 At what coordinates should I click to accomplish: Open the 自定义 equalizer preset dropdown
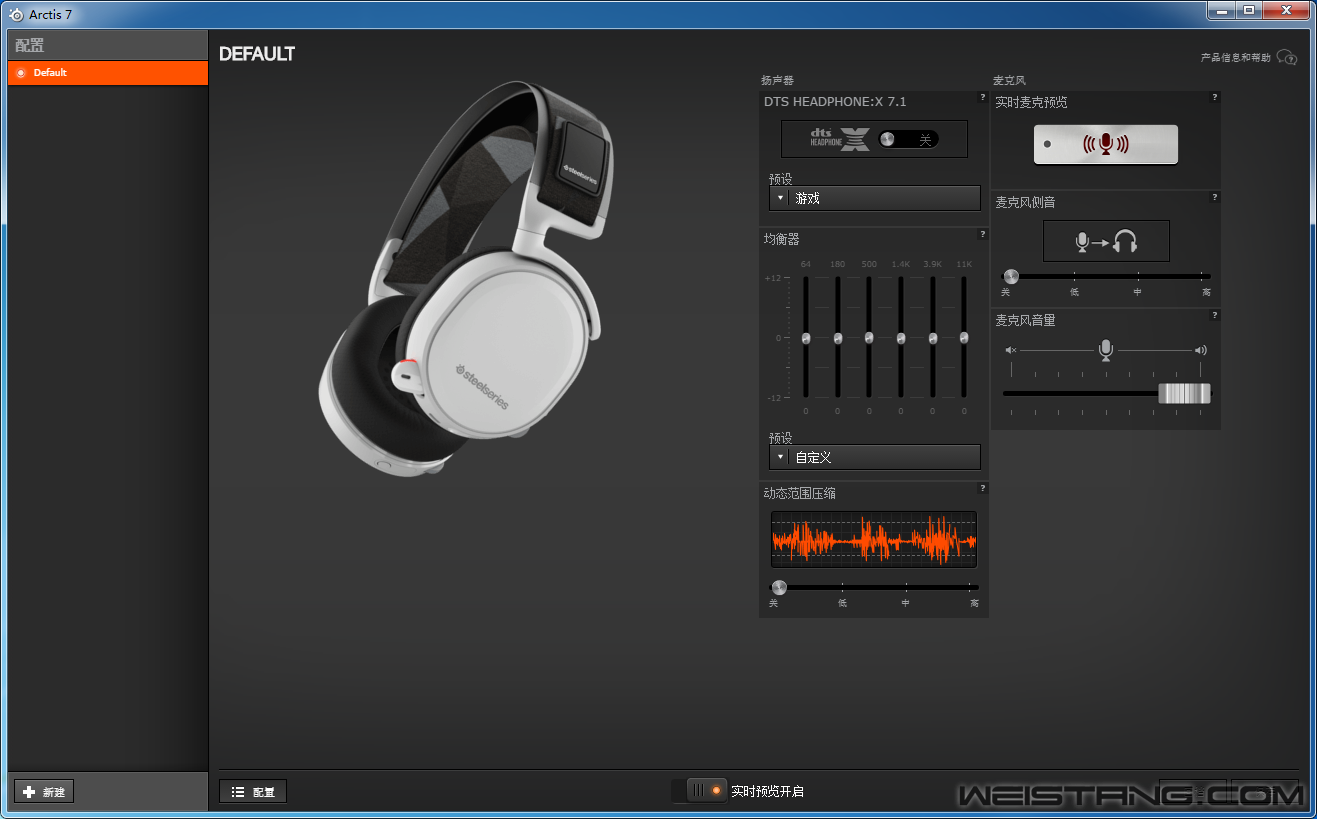pos(875,457)
